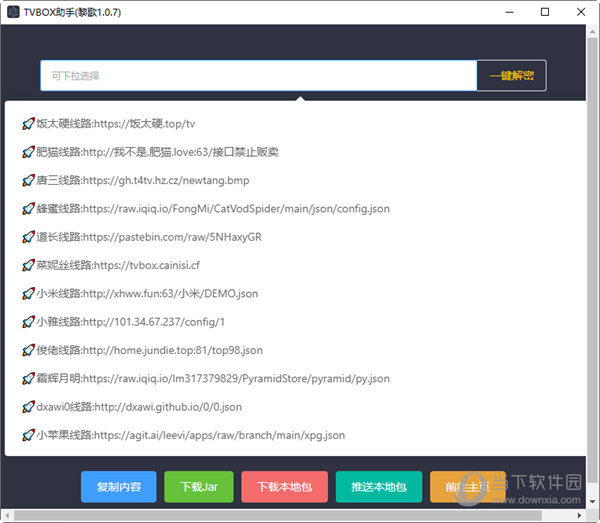Pick dxawi0线路 0.json entry
Image resolution: width=600 pixels, height=523 pixels.
click(295, 407)
